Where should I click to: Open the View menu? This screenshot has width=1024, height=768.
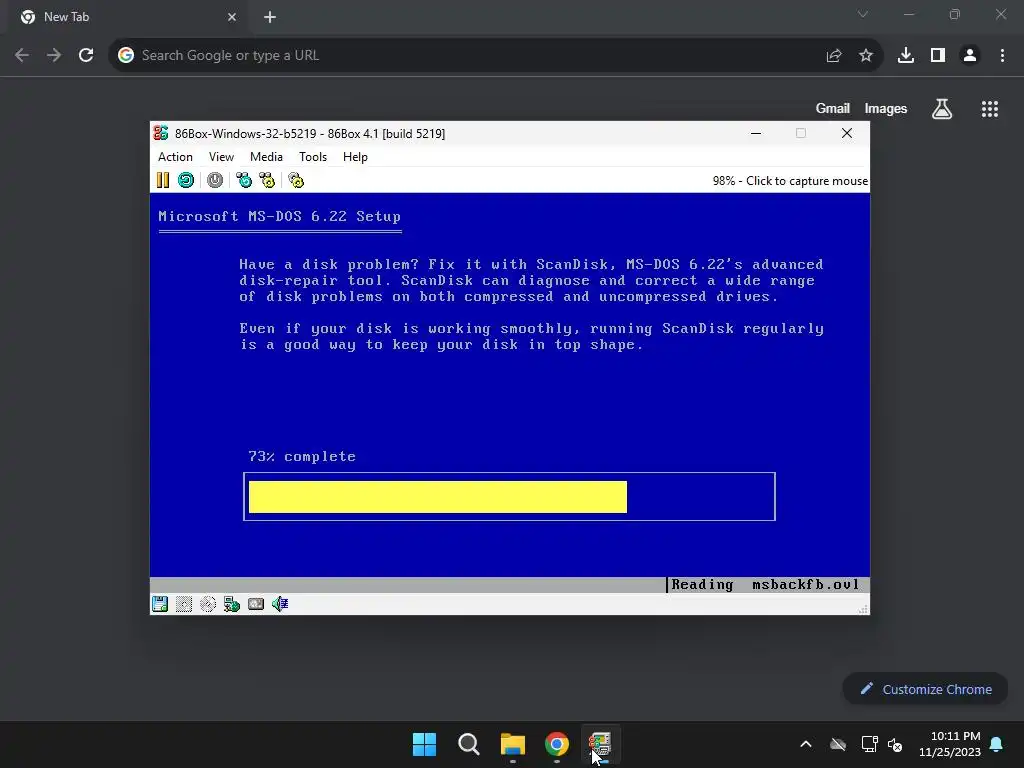[x=221, y=157]
